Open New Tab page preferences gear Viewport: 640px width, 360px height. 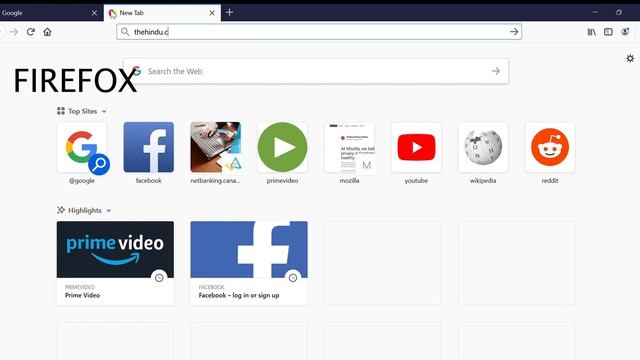pyautogui.click(x=630, y=58)
